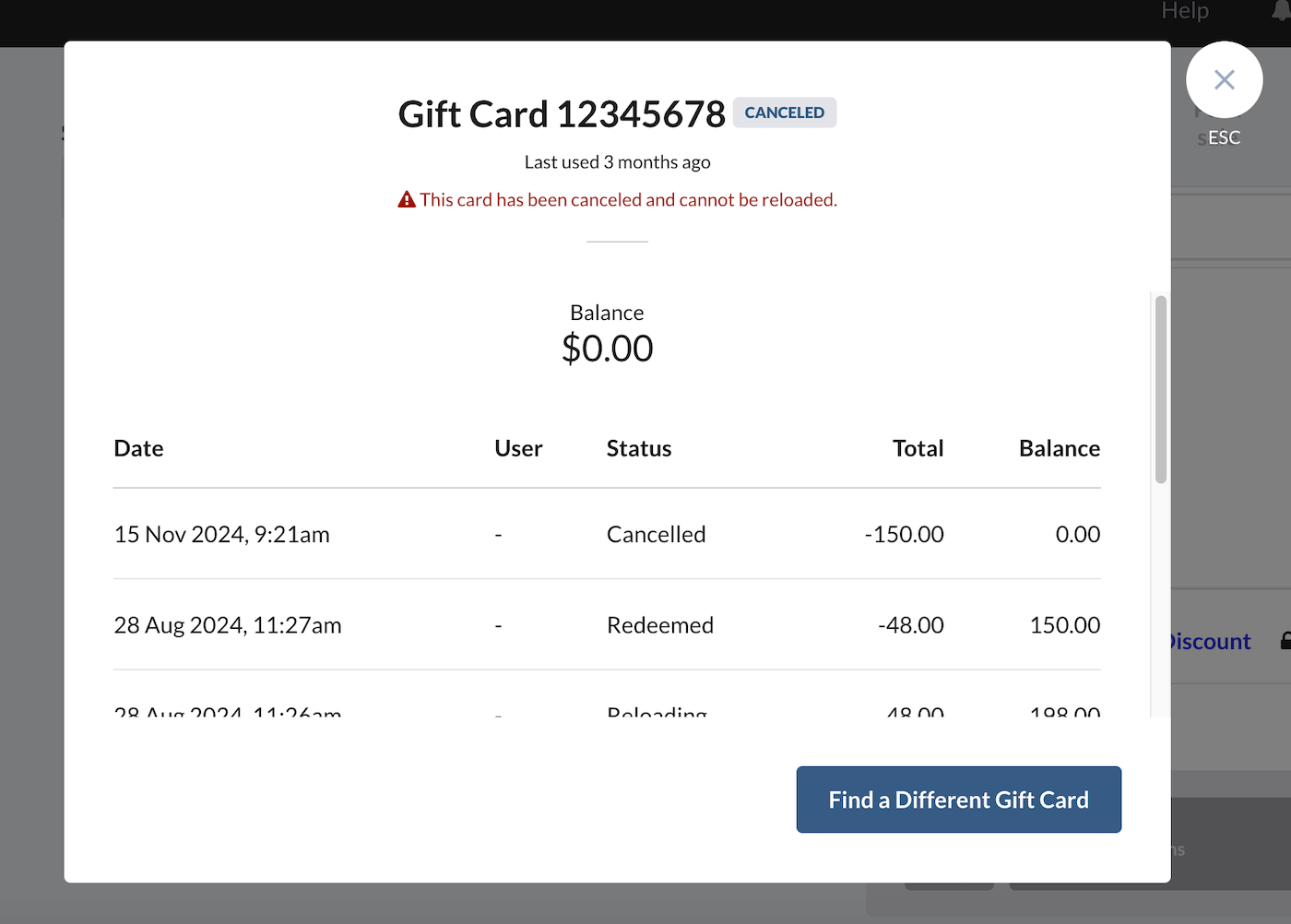
Task: Click the Balance label above $0.00
Action: tap(607, 313)
